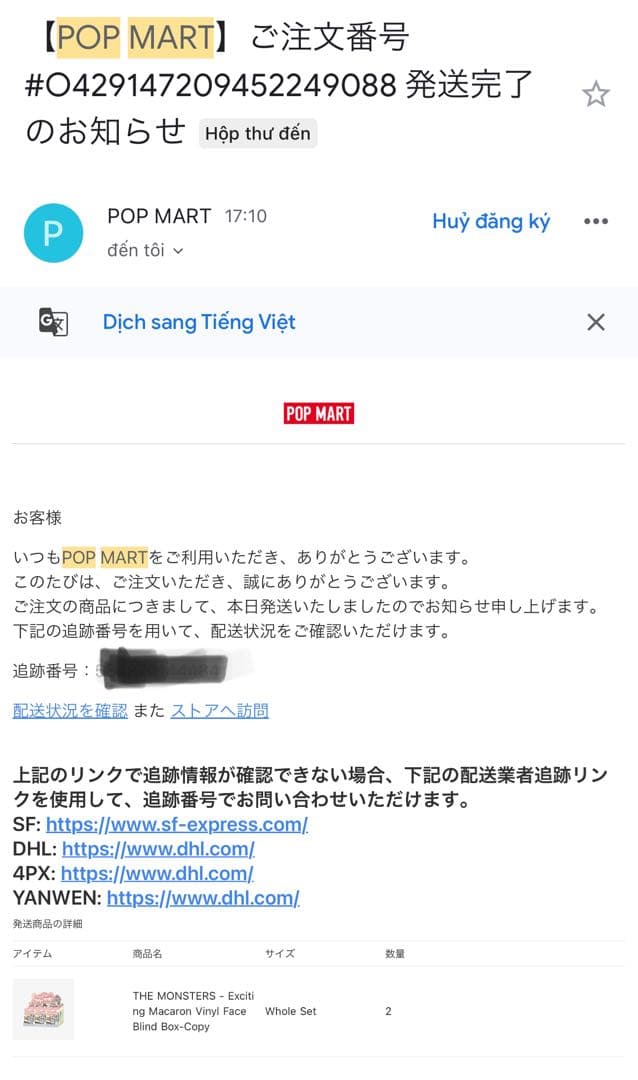Open the SF sf-express.com link
The height and width of the screenshot is (1080, 638).
[177, 824]
